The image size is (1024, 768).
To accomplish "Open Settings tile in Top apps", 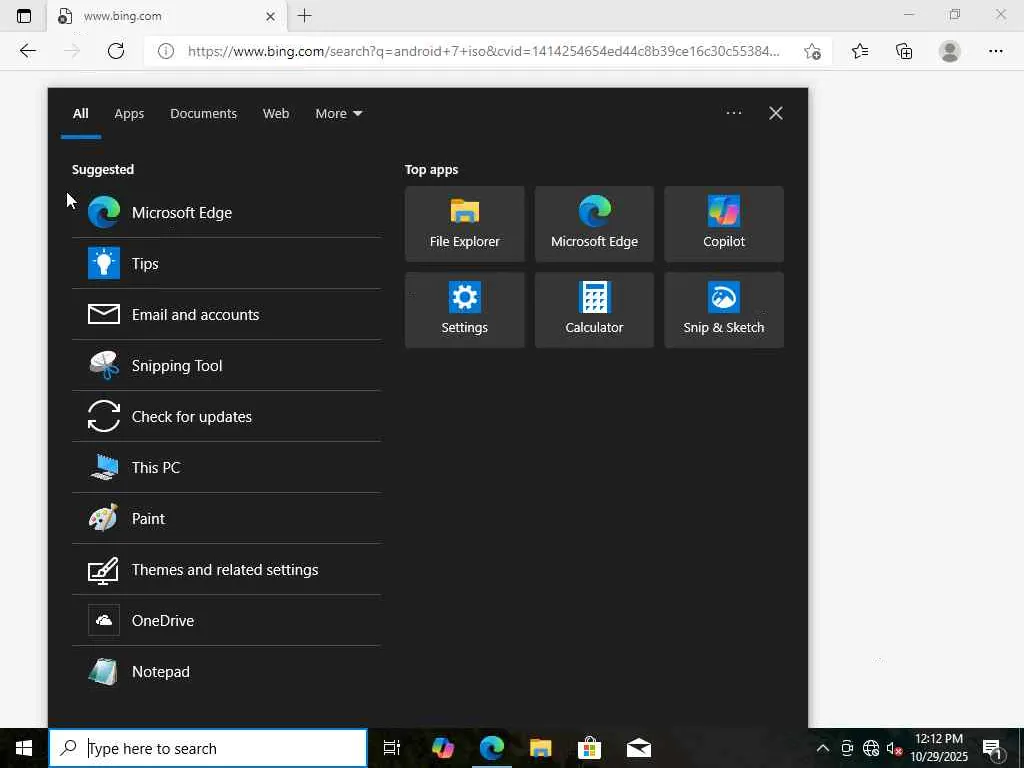I will point(464,310).
